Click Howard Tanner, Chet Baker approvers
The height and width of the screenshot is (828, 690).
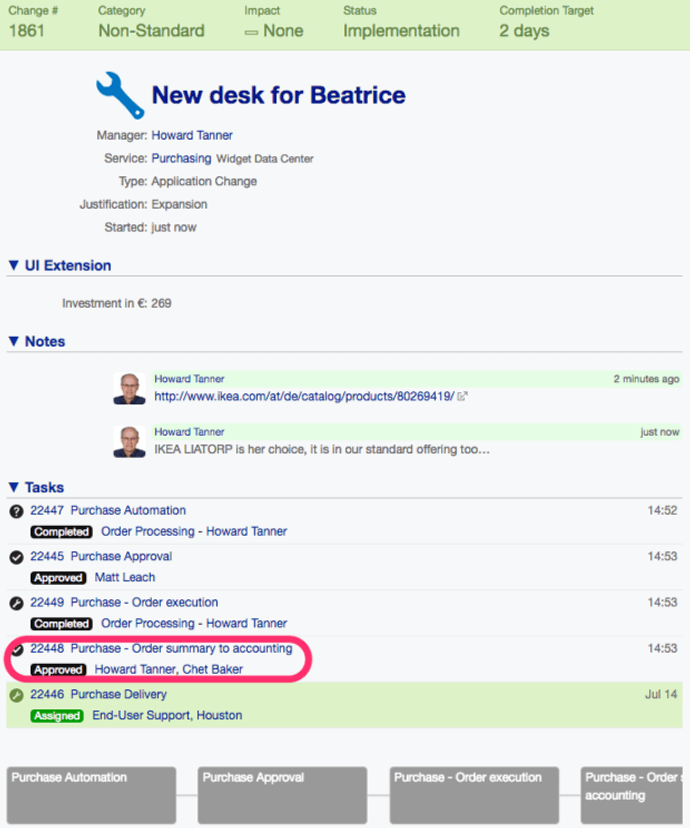click(x=169, y=669)
